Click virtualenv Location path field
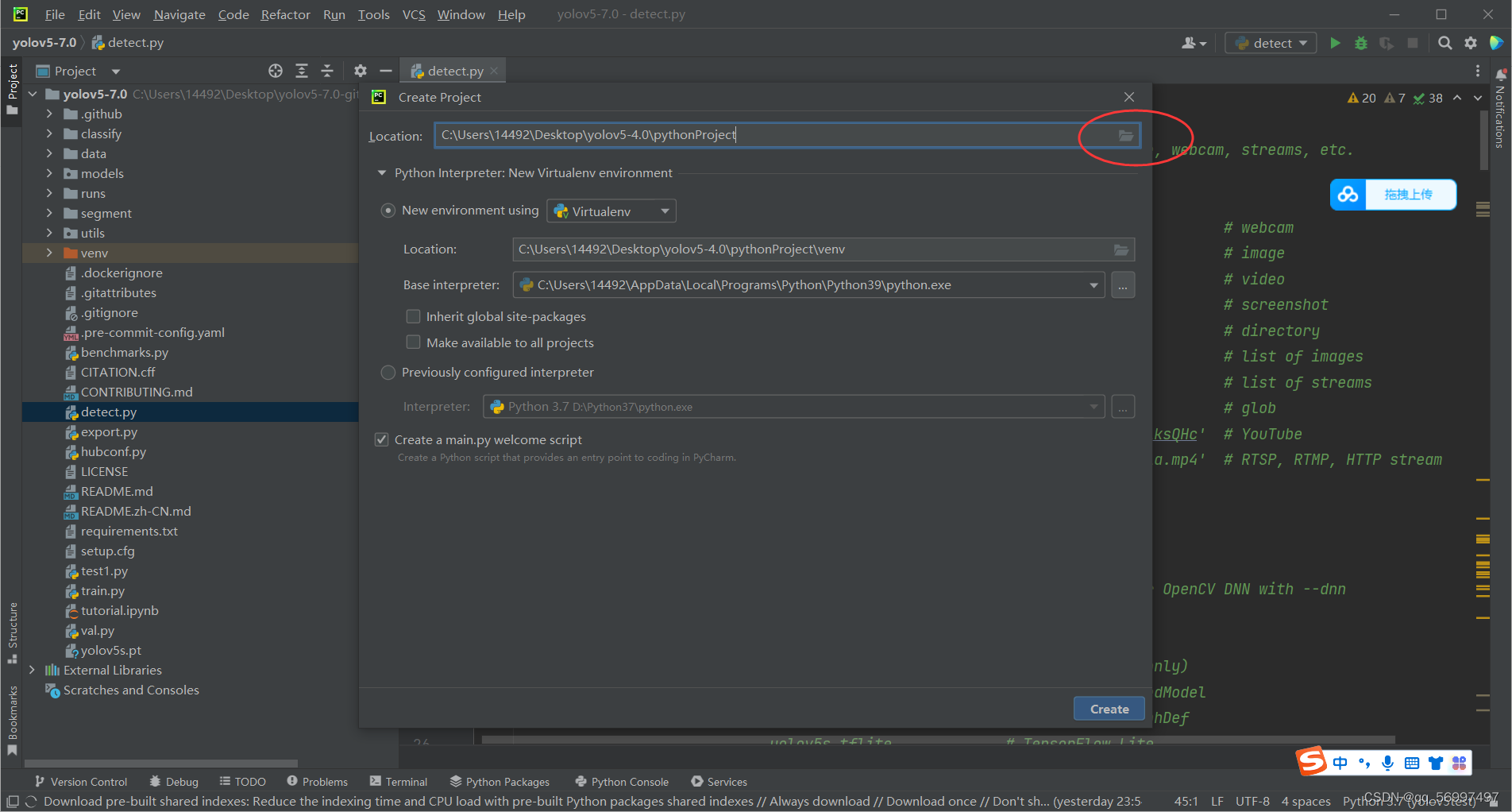Screen dimensions: 1512x812 (823, 249)
